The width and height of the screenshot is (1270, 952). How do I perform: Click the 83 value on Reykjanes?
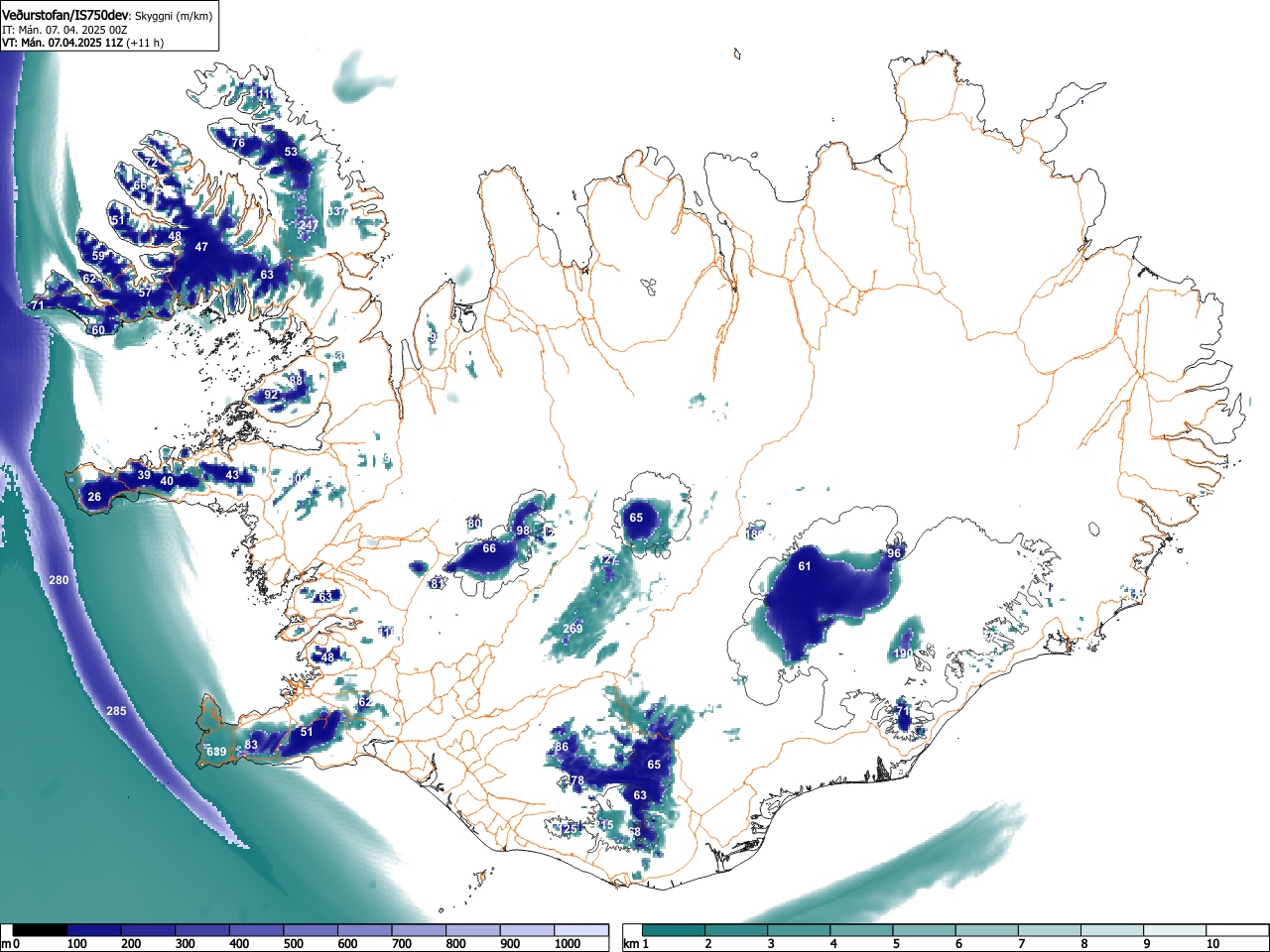(x=251, y=746)
